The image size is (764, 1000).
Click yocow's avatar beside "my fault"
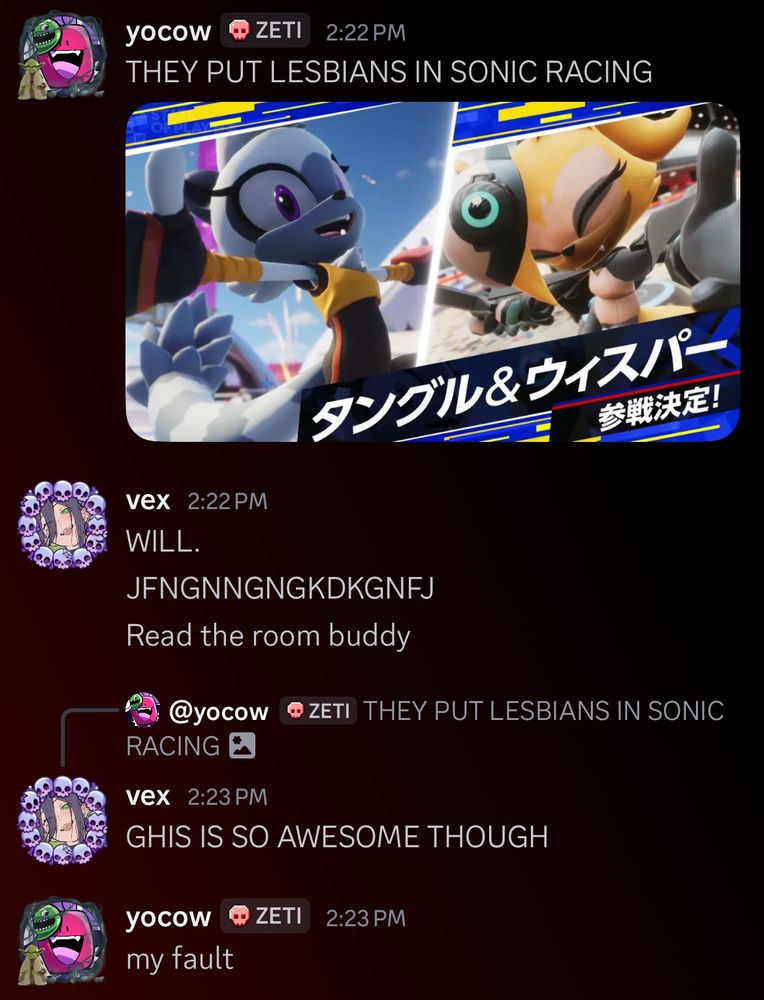click(61, 941)
